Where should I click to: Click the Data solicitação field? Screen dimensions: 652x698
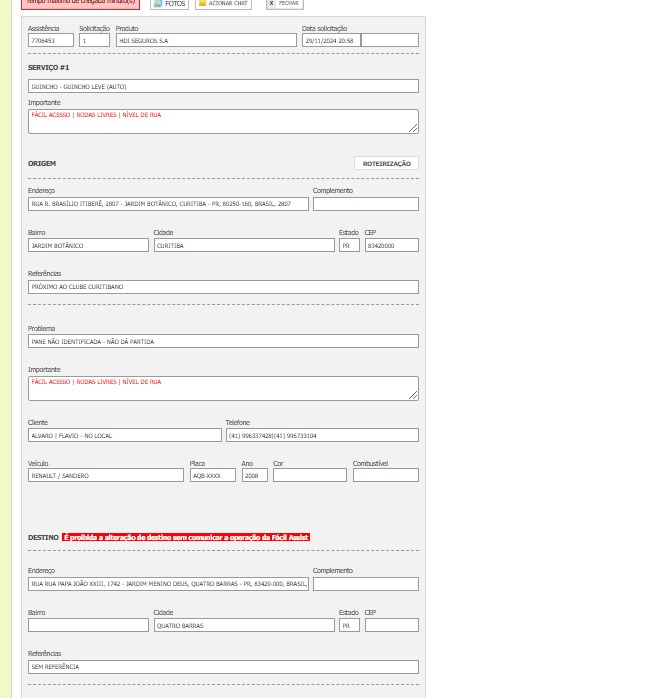(330, 41)
